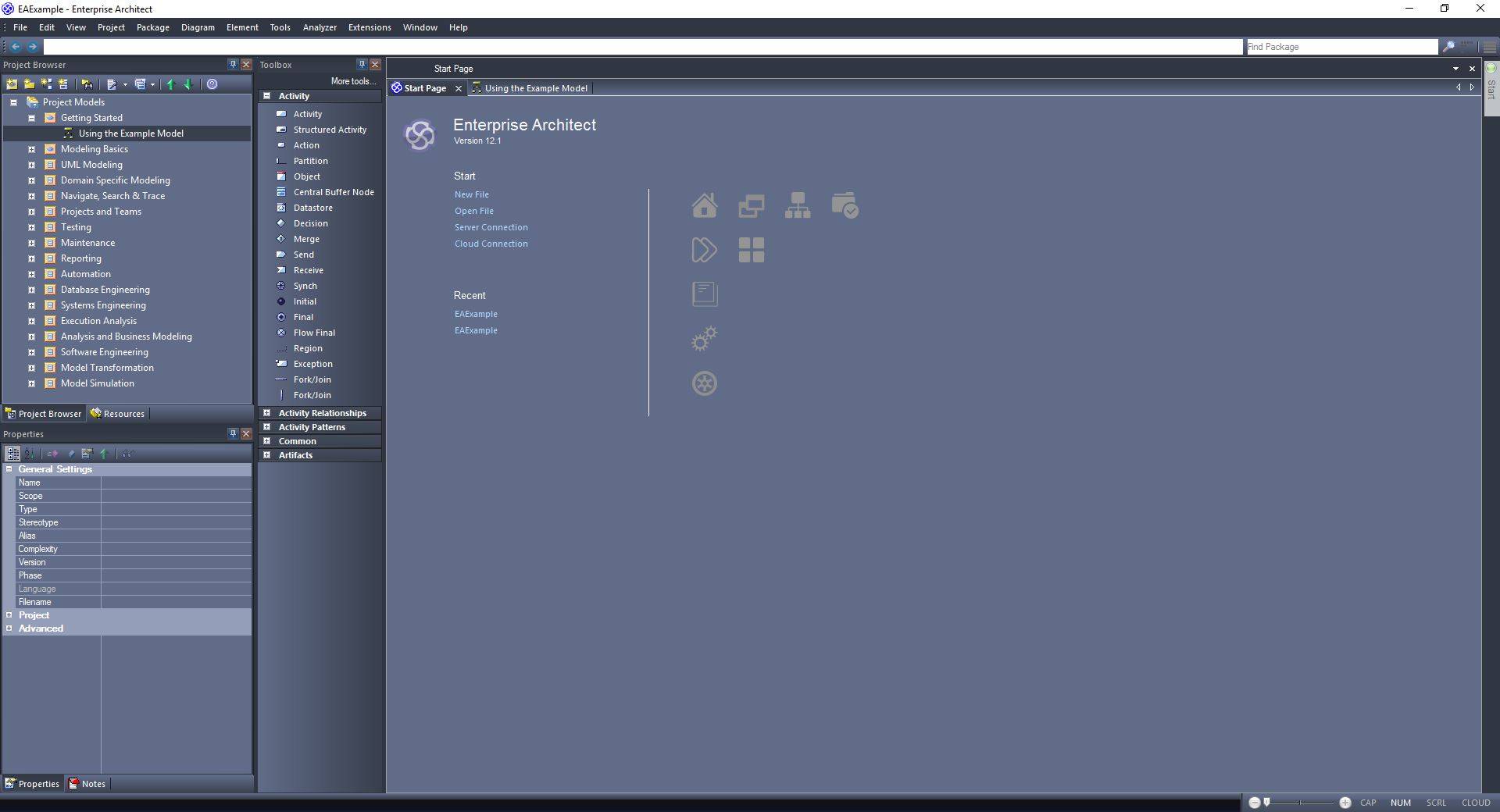Viewport: 1500px width, 812px height.
Task: Click the Find Package search icon
Action: pyautogui.click(x=1448, y=47)
